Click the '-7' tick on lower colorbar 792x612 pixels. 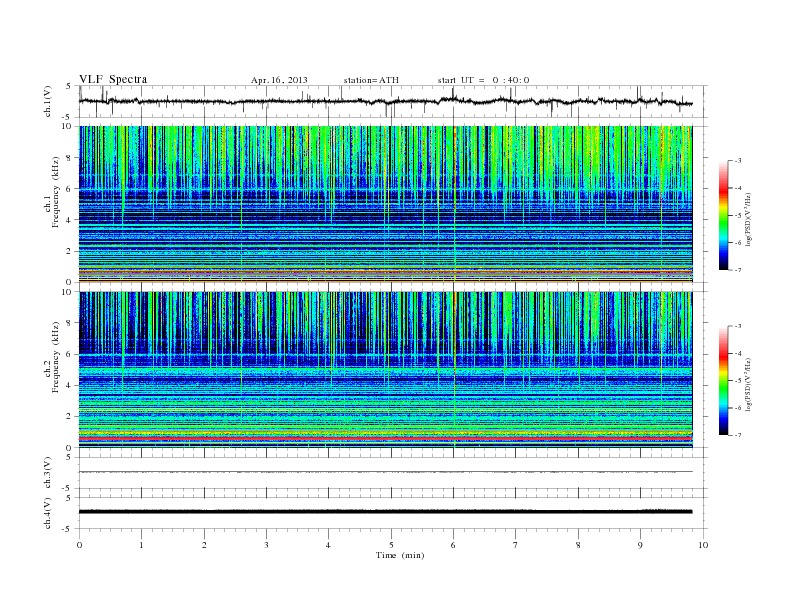point(738,435)
